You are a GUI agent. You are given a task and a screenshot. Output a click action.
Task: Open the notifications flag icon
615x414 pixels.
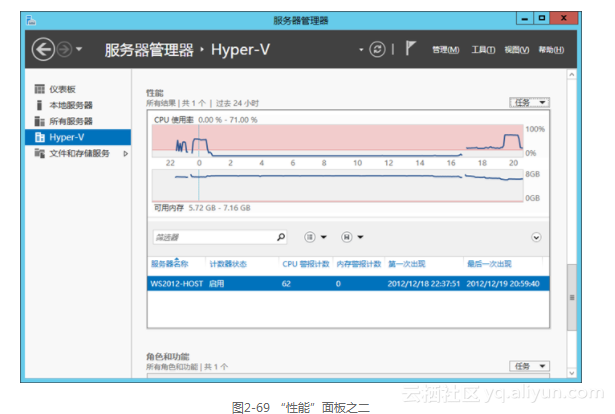pos(410,49)
